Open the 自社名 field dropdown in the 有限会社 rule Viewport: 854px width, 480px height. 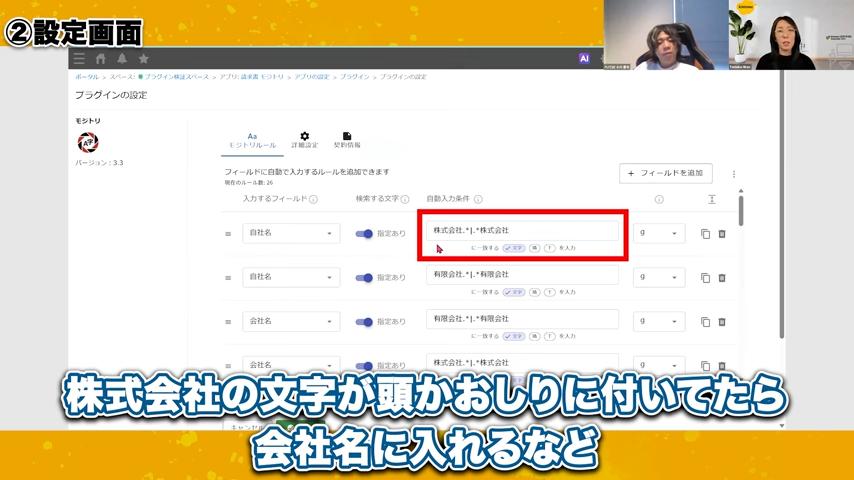[x=291, y=277]
